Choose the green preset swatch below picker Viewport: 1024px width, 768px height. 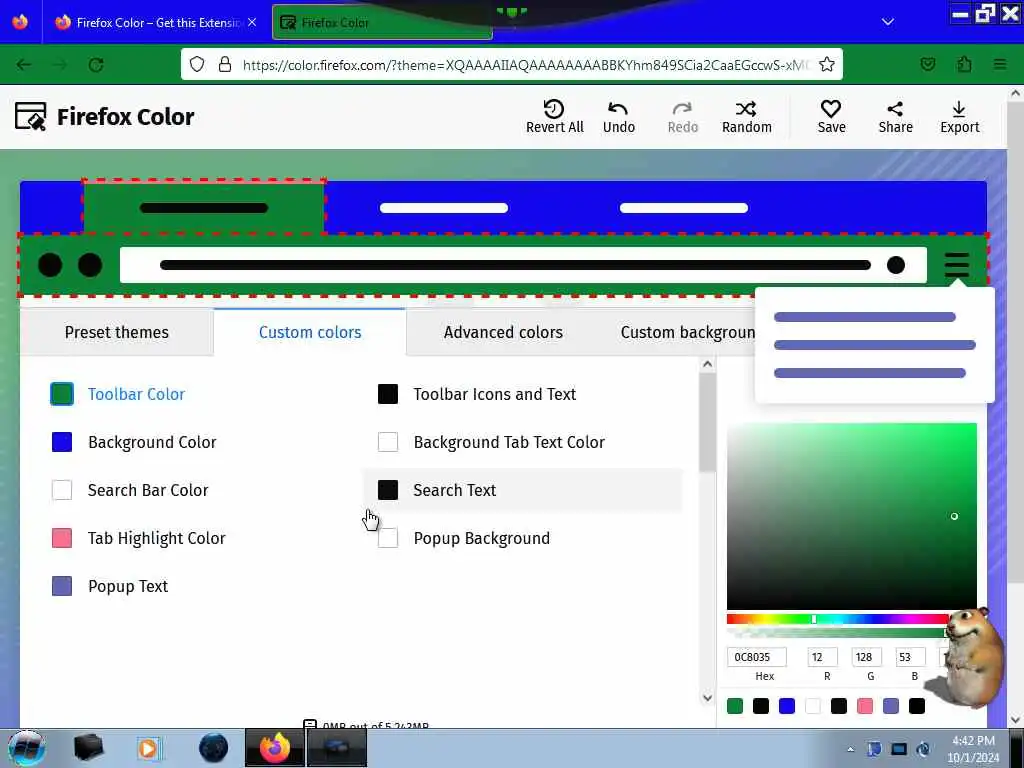pos(735,706)
